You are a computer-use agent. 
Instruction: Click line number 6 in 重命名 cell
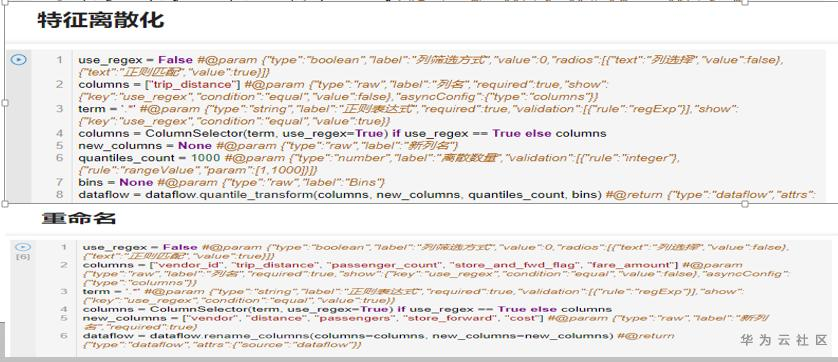pyautogui.click(x=64, y=336)
